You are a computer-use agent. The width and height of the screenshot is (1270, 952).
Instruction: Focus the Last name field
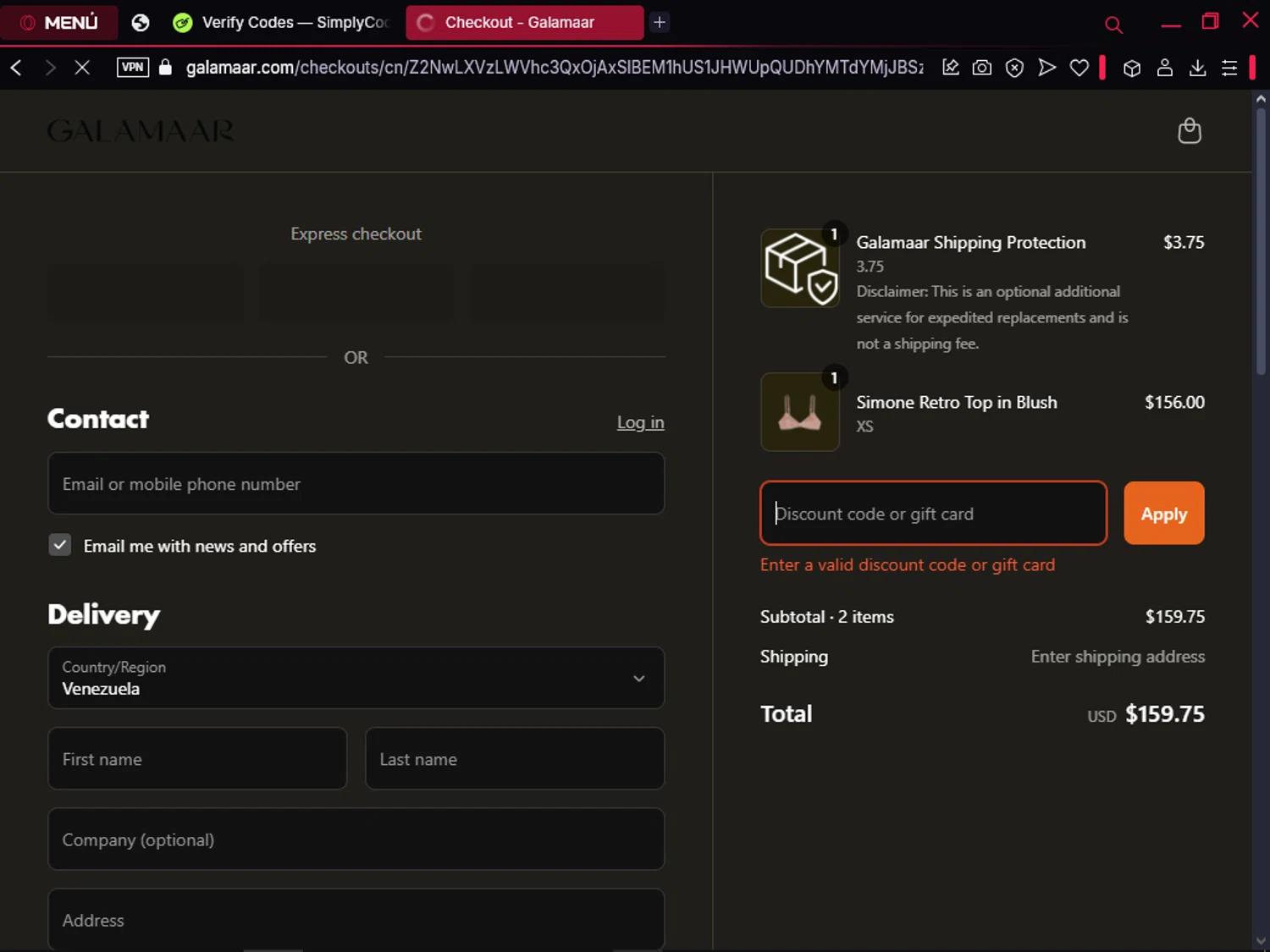[x=515, y=758]
